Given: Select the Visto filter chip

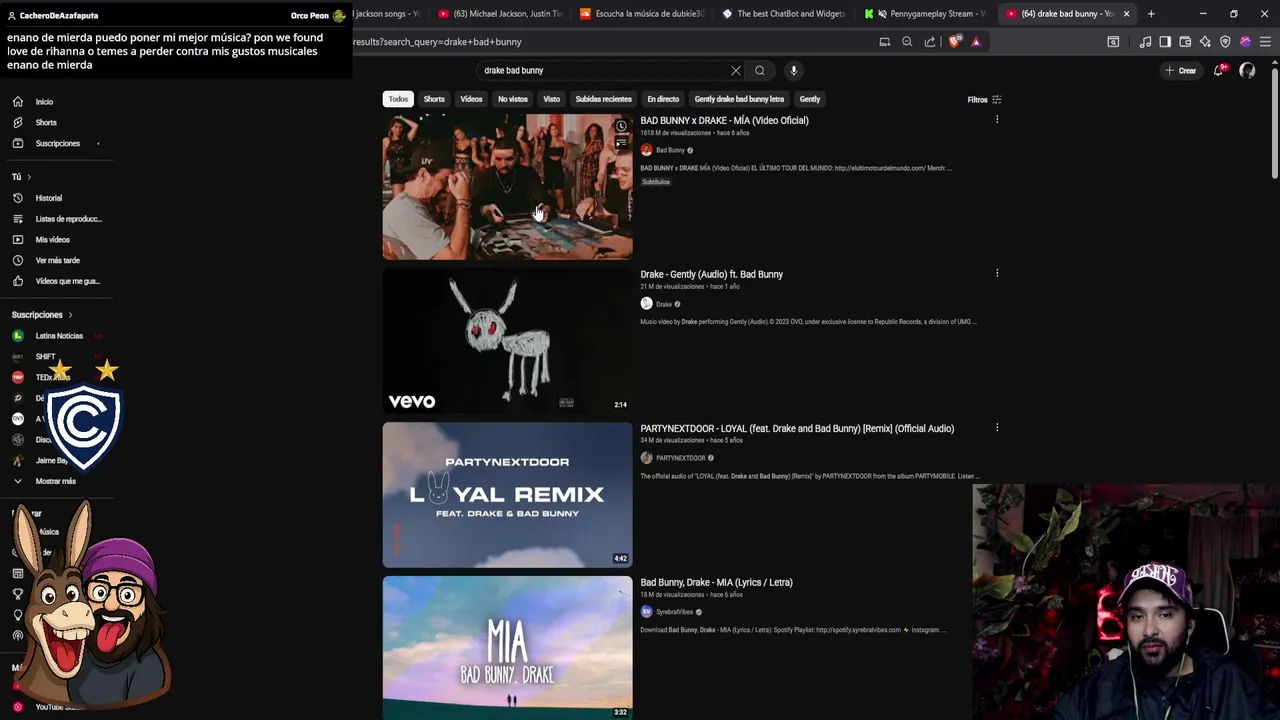Looking at the screenshot, I should tap(551, 99).
